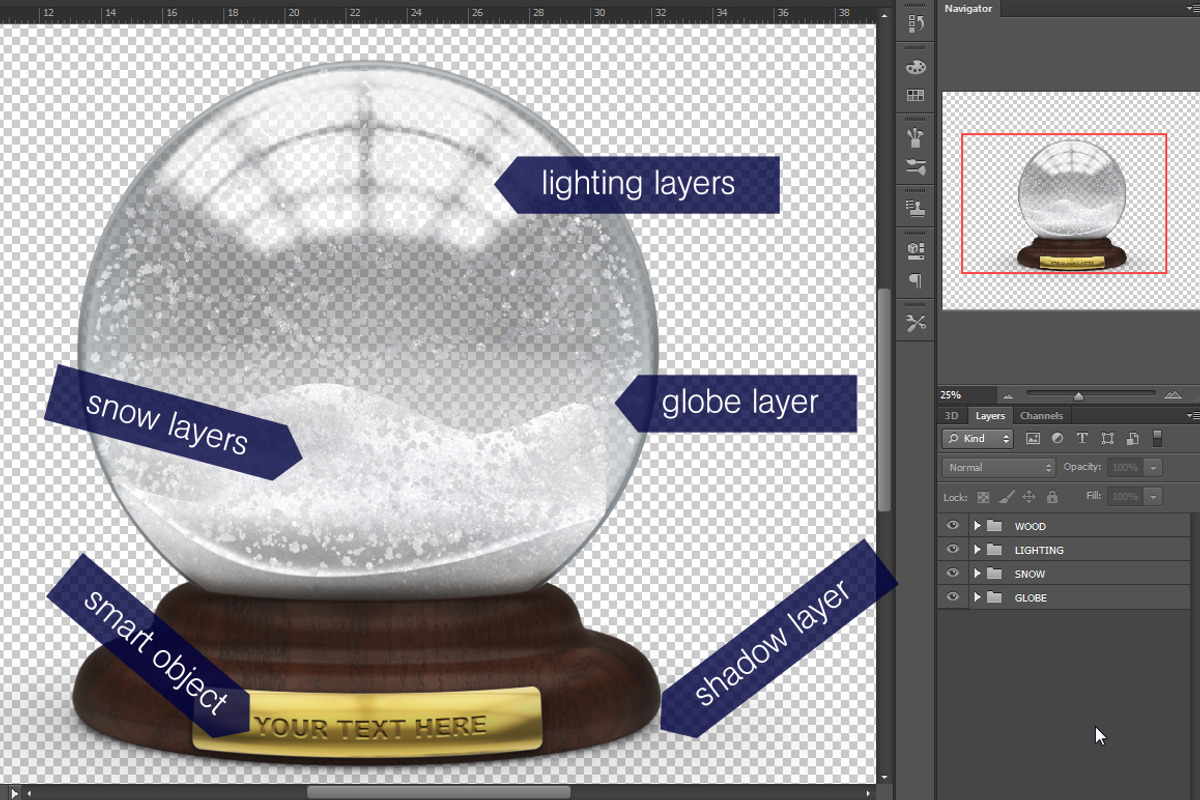Open the Clone Source stamp panel icon
Viewport: 1200px width, 800px height.
point(915,208)
